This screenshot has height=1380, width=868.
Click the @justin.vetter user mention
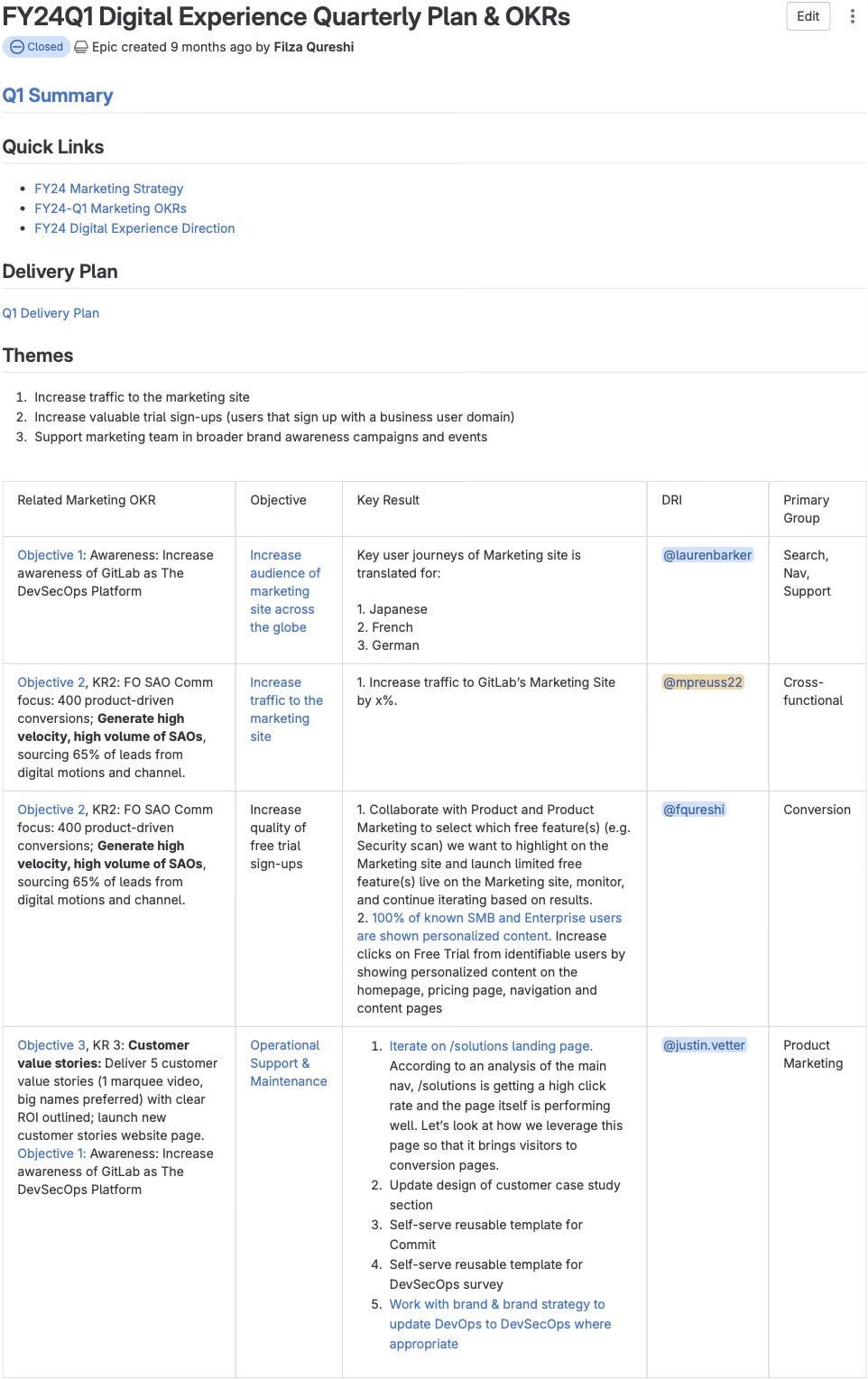click(704, 1045)
